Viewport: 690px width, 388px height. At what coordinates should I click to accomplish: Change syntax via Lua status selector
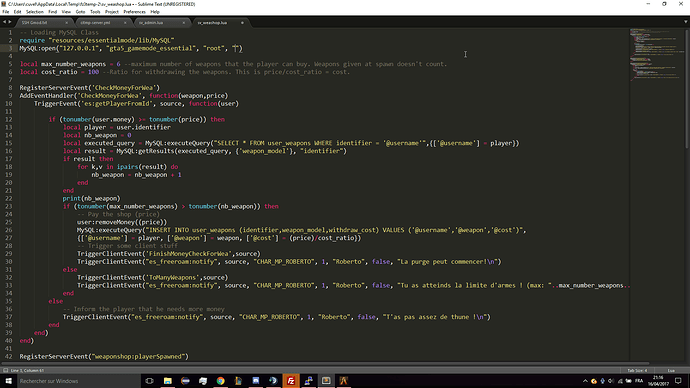click(x=671, y=370)
